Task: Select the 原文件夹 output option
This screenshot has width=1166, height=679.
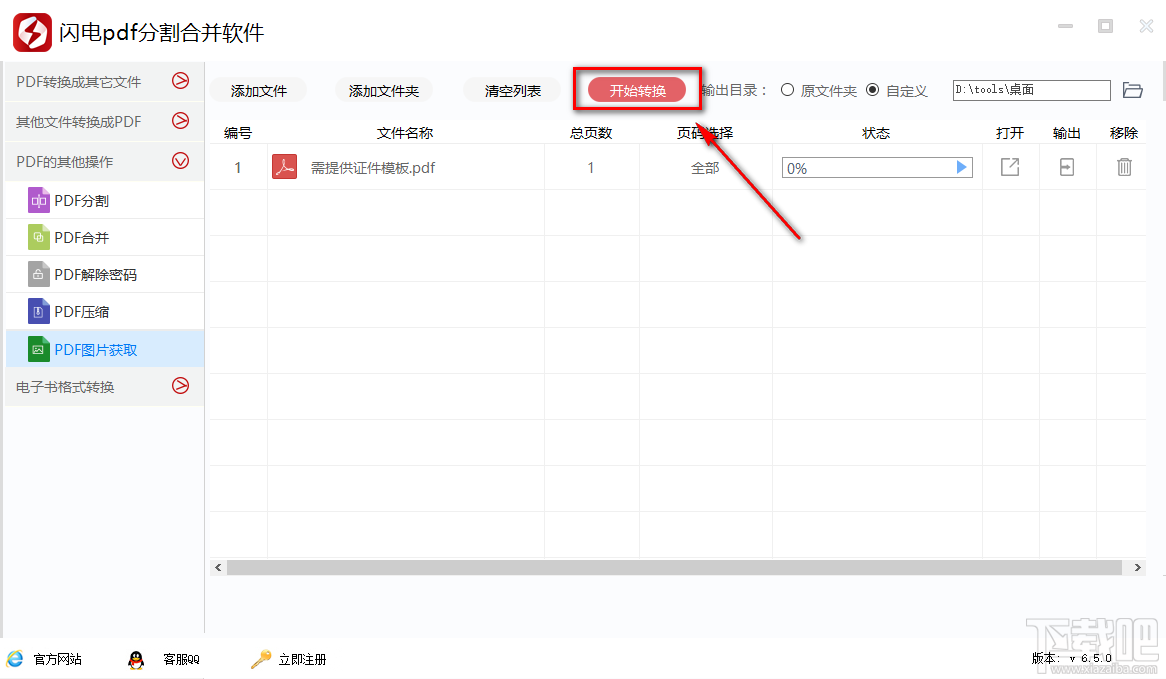Action: pos(789,90)
